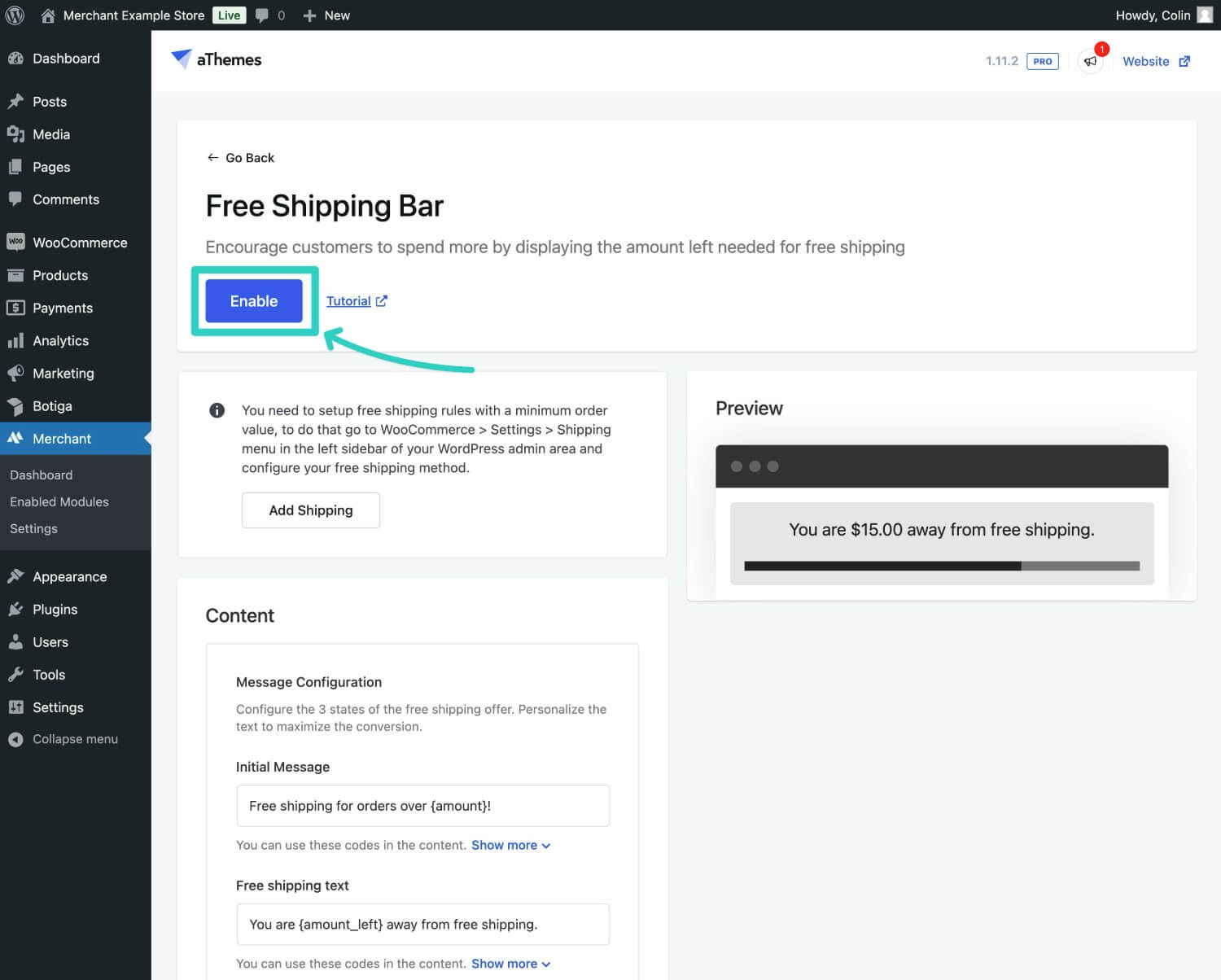Expand Show more under Initial Message
This screenshot has height=980, width=1221.
[510, 845]
